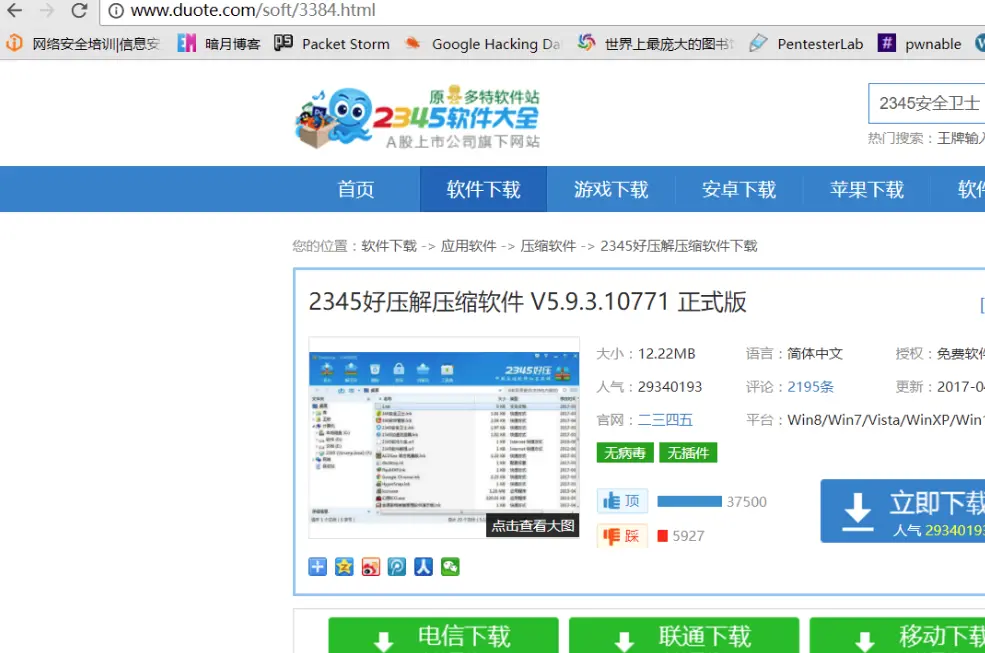Open the software screenshot thumbnail
This screenshot has height=653, width=985.
(x=444, y=437)
